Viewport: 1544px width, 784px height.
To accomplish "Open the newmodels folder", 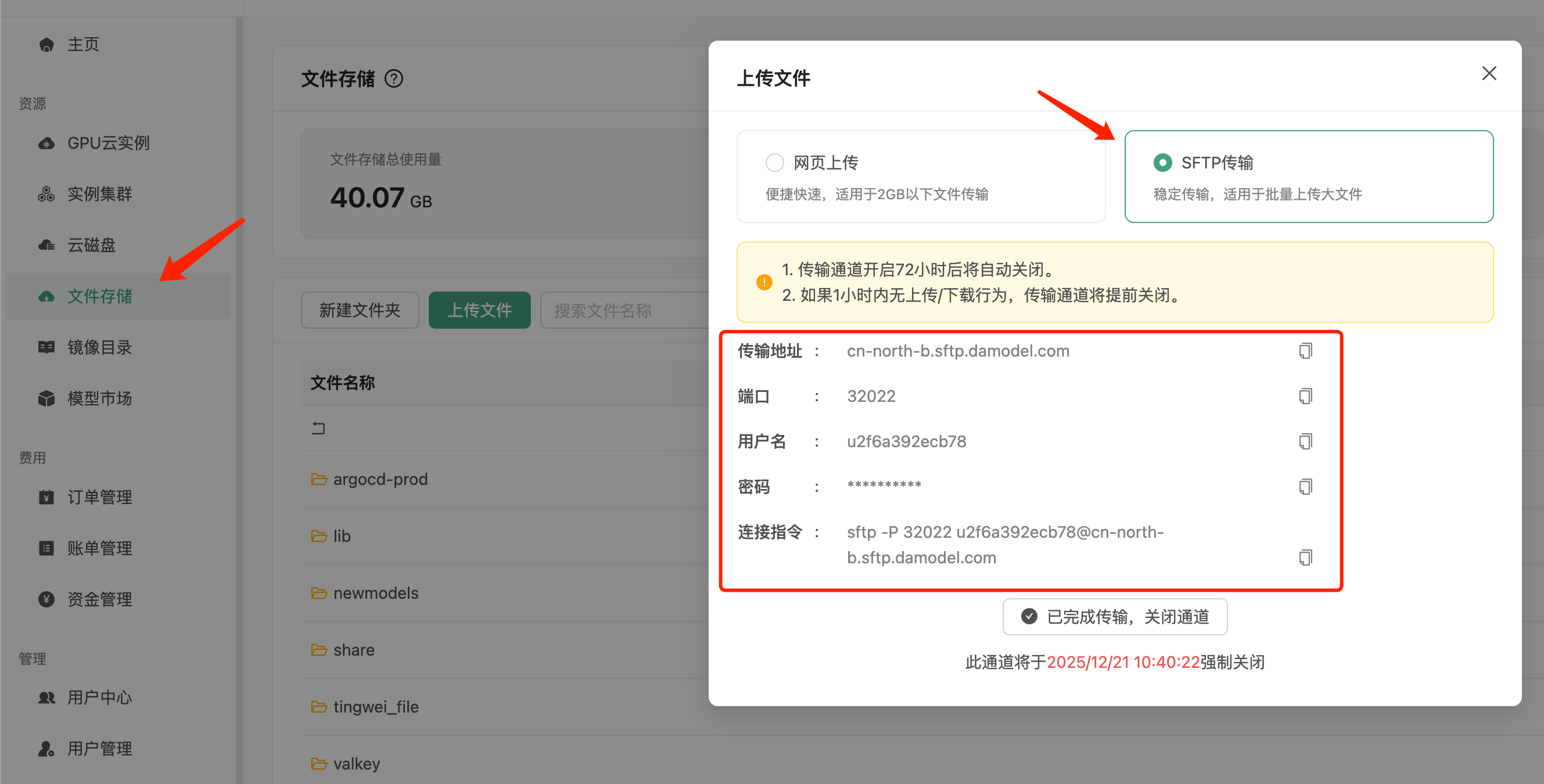I will point(375,594).
